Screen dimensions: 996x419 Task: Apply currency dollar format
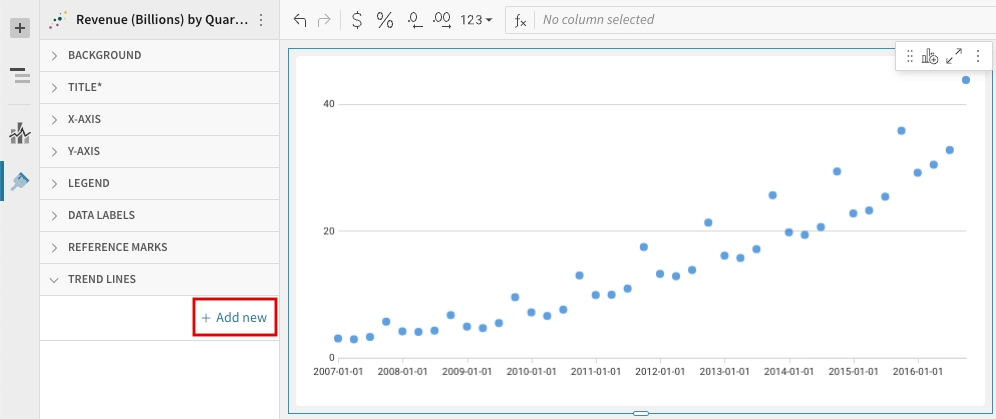357,20
